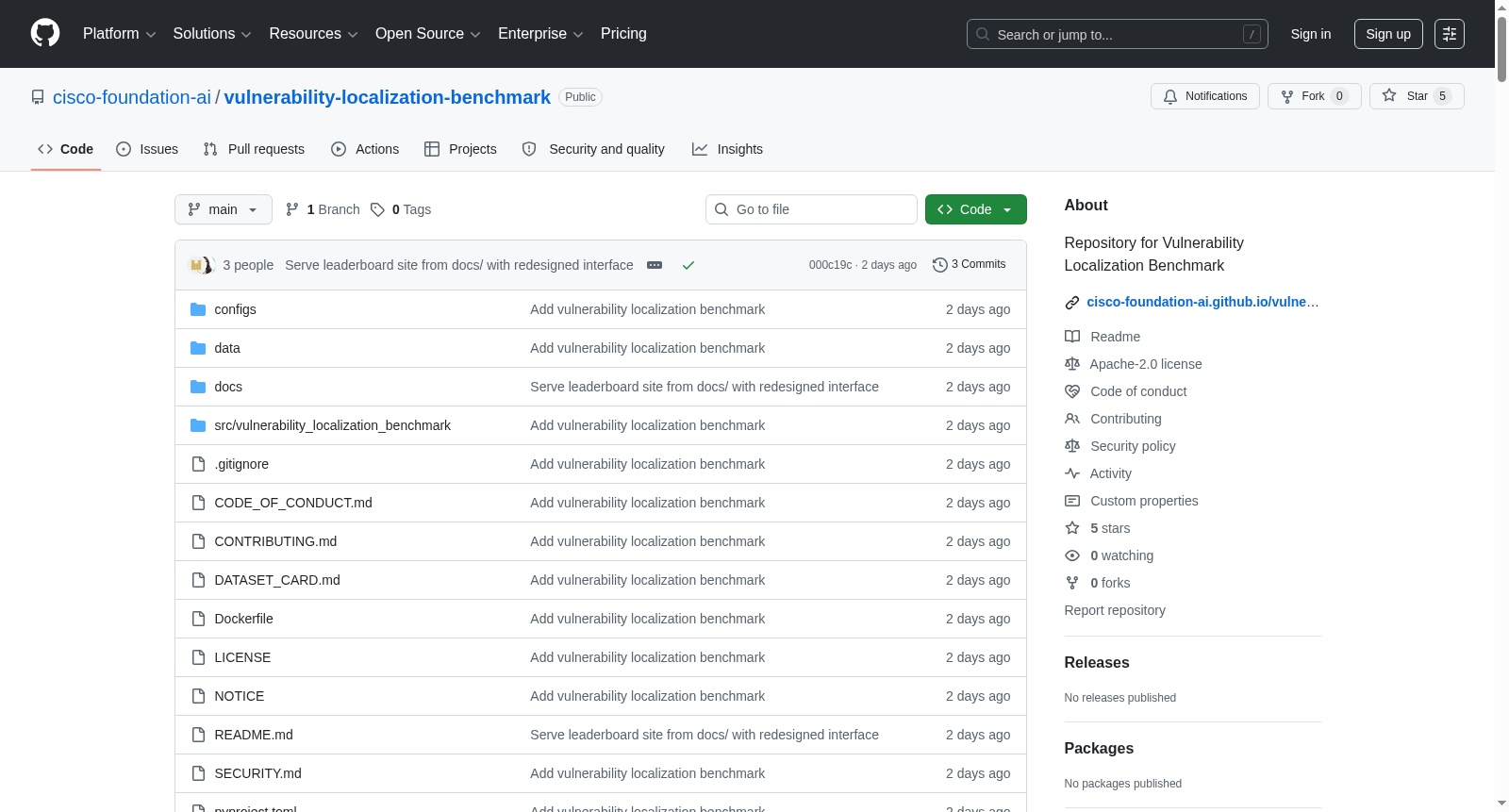Open the CONTRIBUTING.md file

click(275, 541)
